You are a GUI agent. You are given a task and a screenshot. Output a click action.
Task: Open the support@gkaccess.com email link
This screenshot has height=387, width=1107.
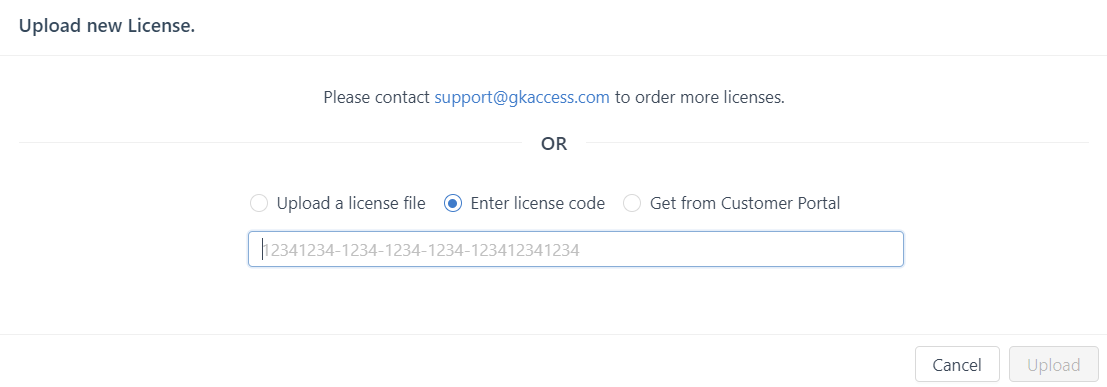pyautogui.click(x=522, y=97)
